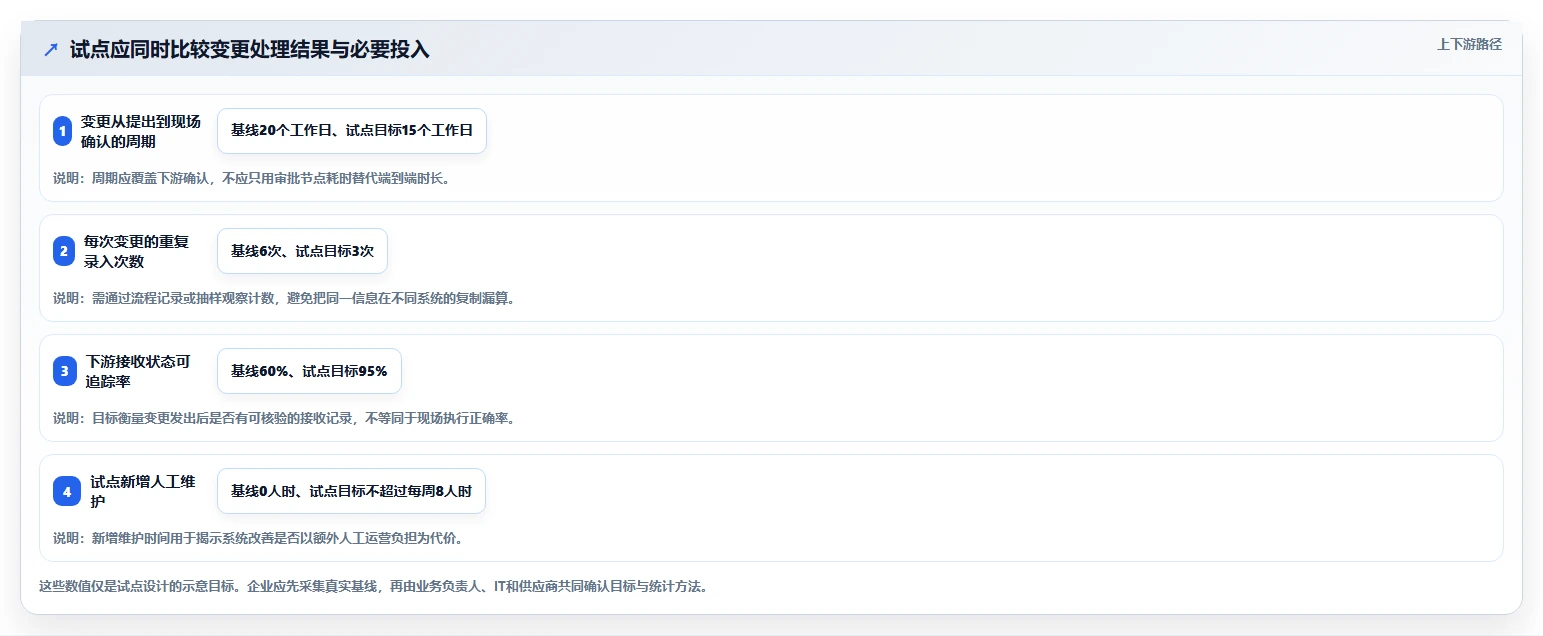The image size is (1543, 636).
Task: Click the number 1 badge
Action: click(x=63, y=131)
